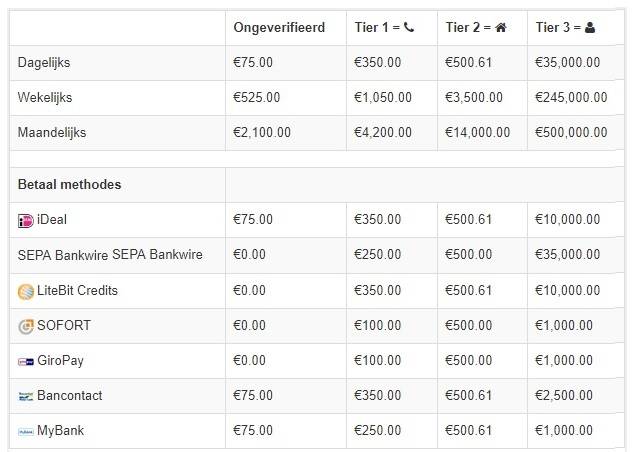
Task: Click the €2,100.00 monthly unverified cell
Action: 262,132
